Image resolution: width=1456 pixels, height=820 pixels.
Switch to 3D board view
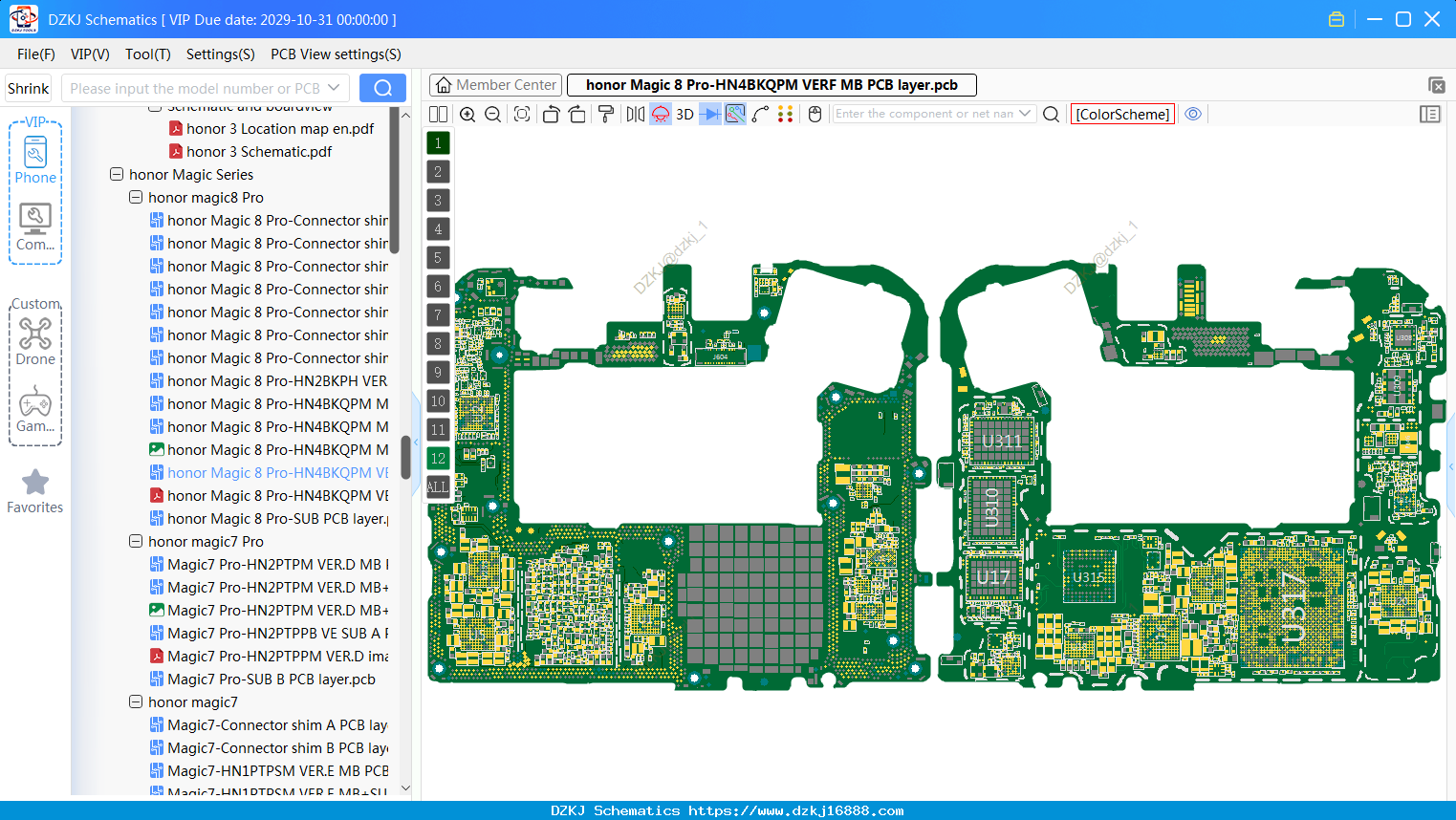685,114
